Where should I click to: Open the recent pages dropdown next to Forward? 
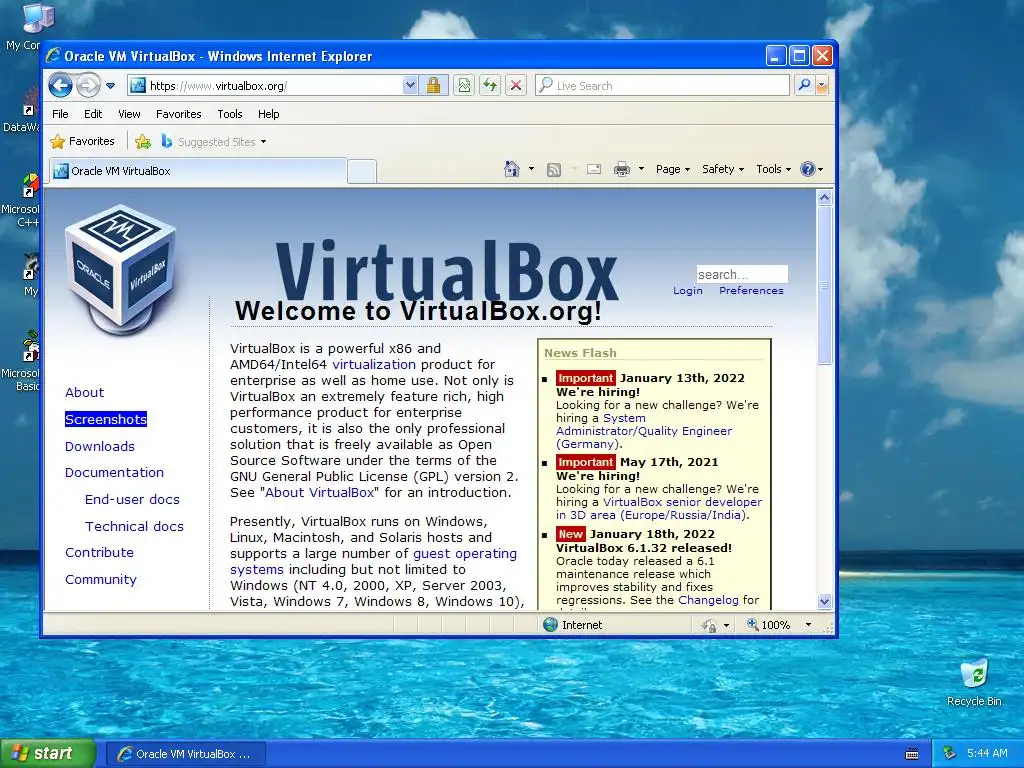(x=110, y=86)
